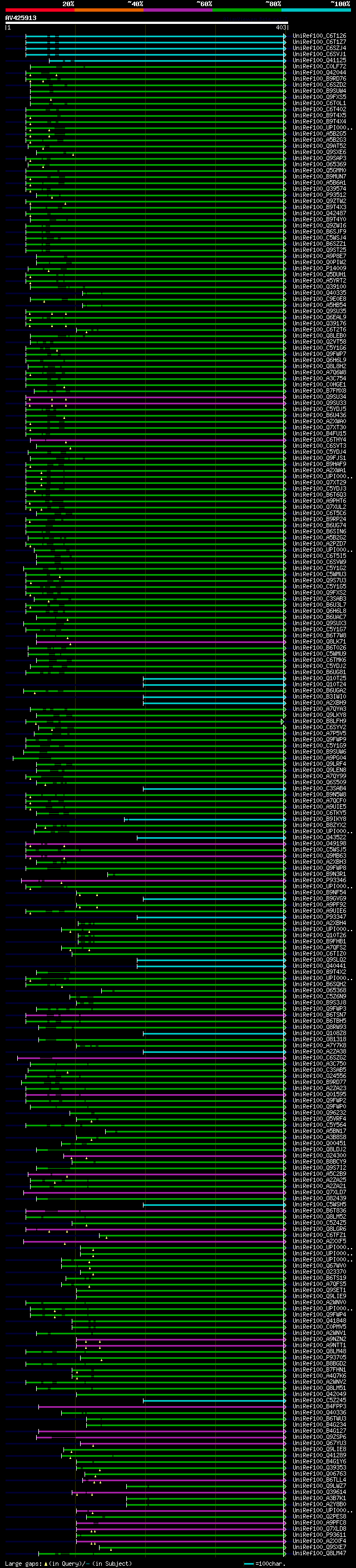Click the UniRef100_Q9SXE6 label
356x1568 pixels.
(x=319, y=152)
